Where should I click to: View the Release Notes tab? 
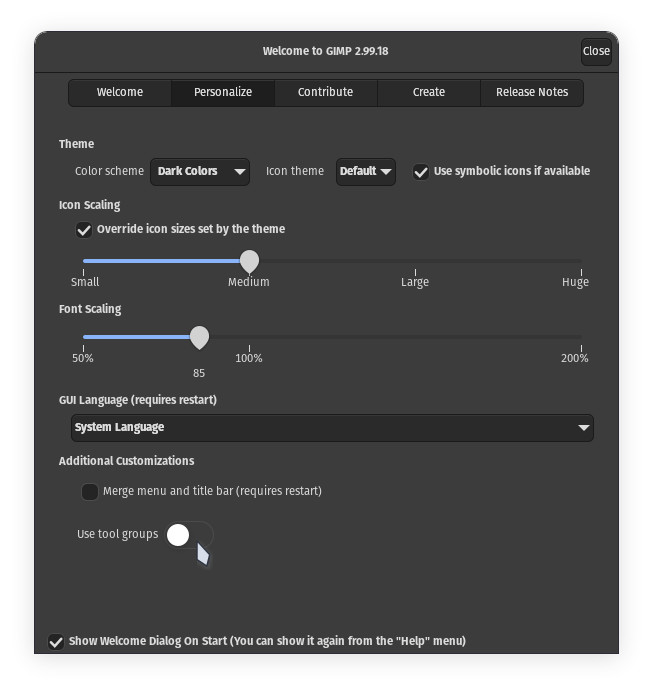click(x=532, y=92)
